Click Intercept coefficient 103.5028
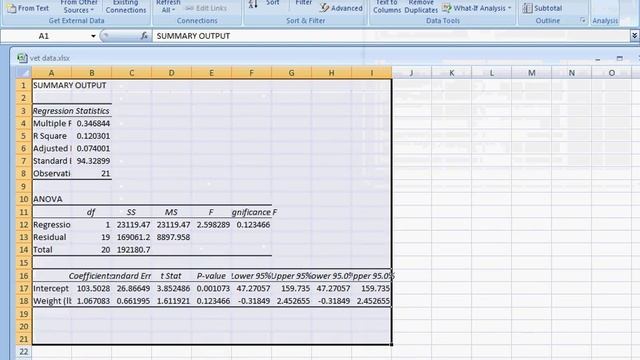 click(x=91, y=289)
